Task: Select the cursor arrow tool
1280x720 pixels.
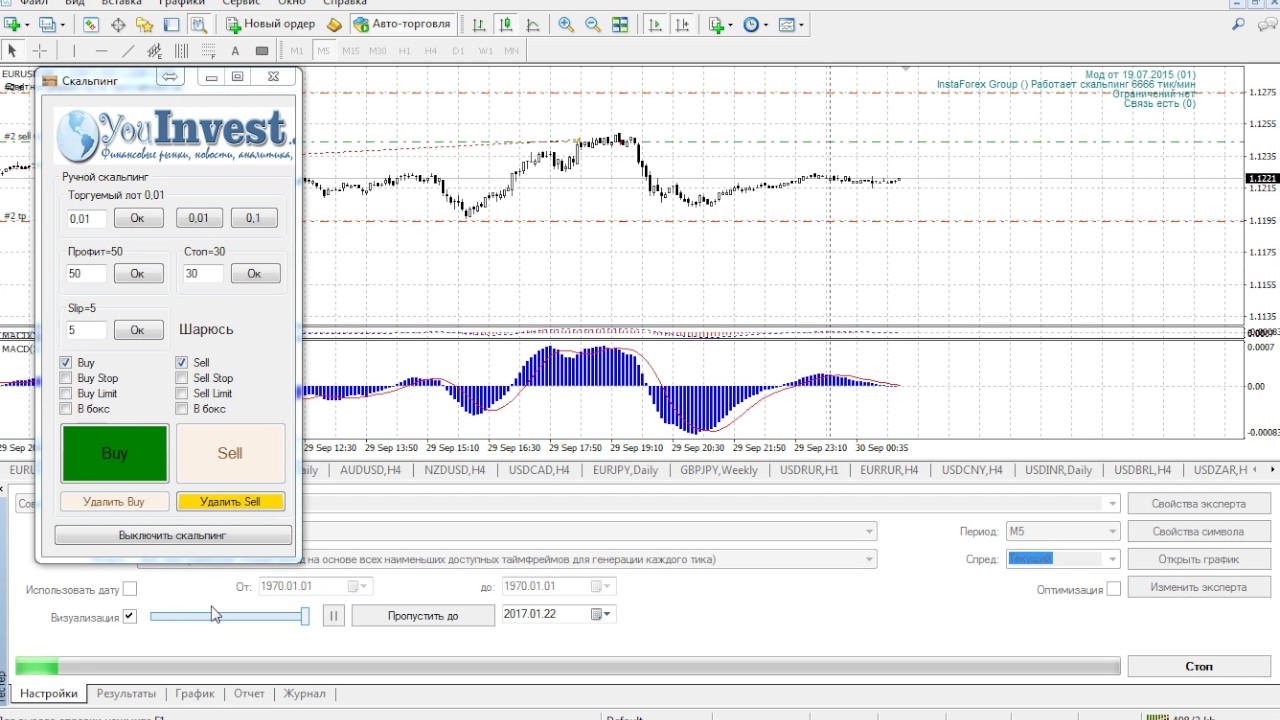Action: 13,50
